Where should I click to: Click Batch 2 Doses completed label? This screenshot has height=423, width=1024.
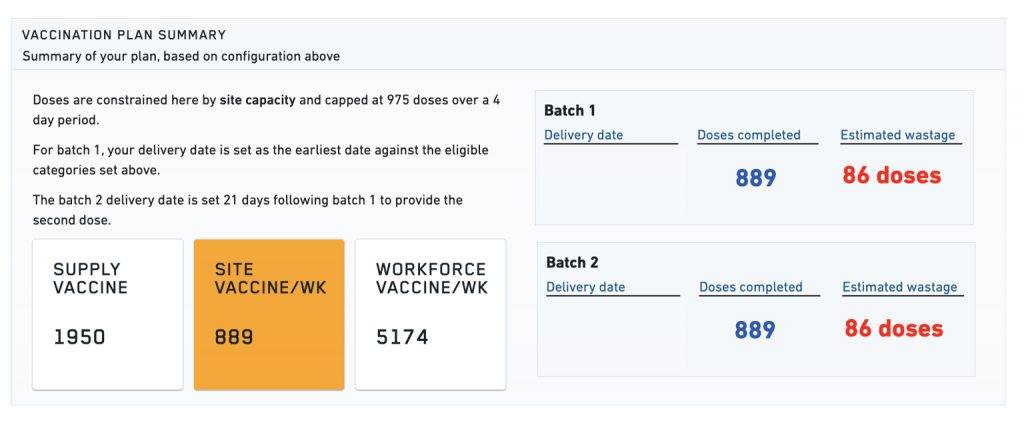coord(751,287)
